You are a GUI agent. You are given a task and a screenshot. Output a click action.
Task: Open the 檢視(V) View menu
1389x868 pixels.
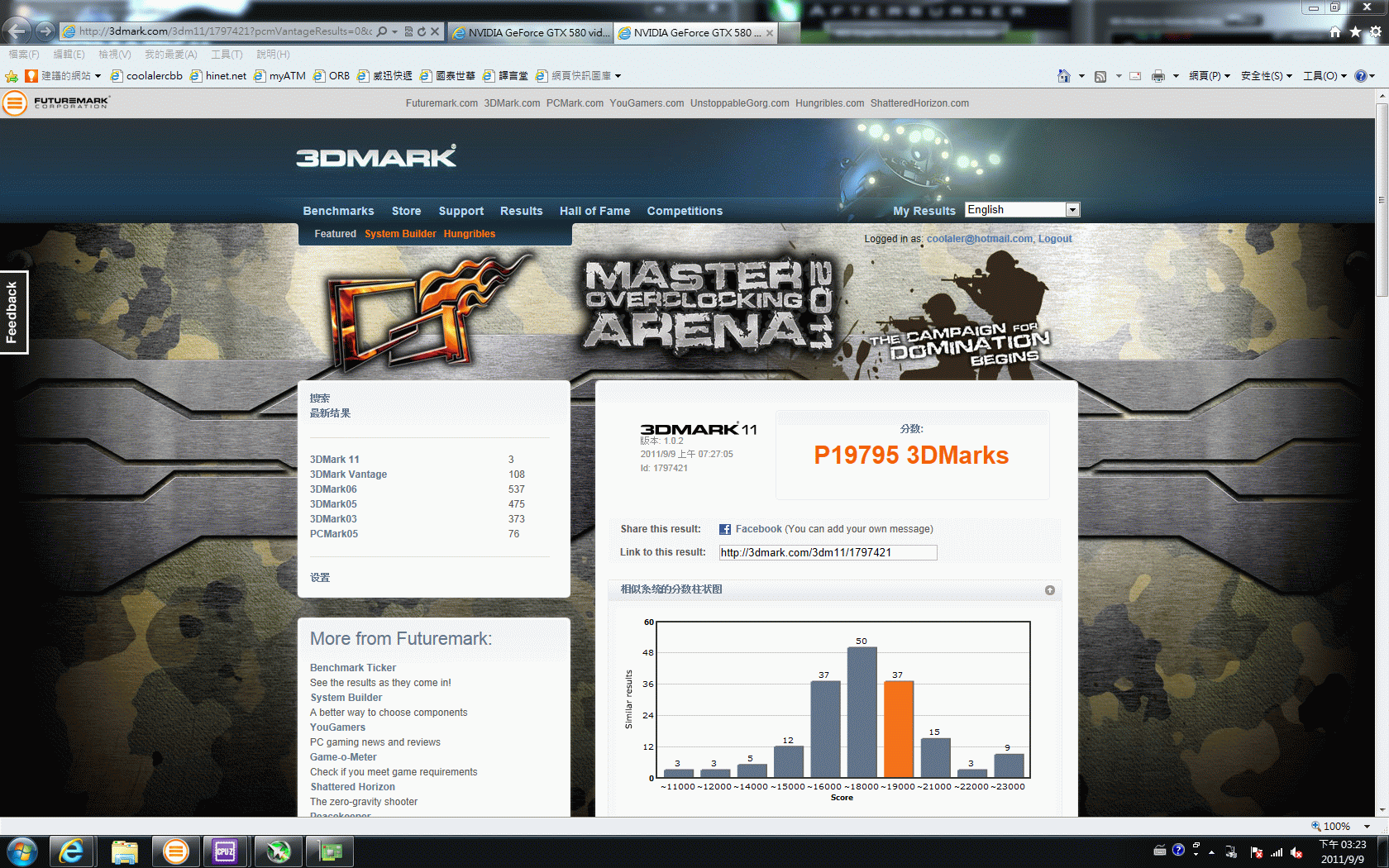(115, 55)
